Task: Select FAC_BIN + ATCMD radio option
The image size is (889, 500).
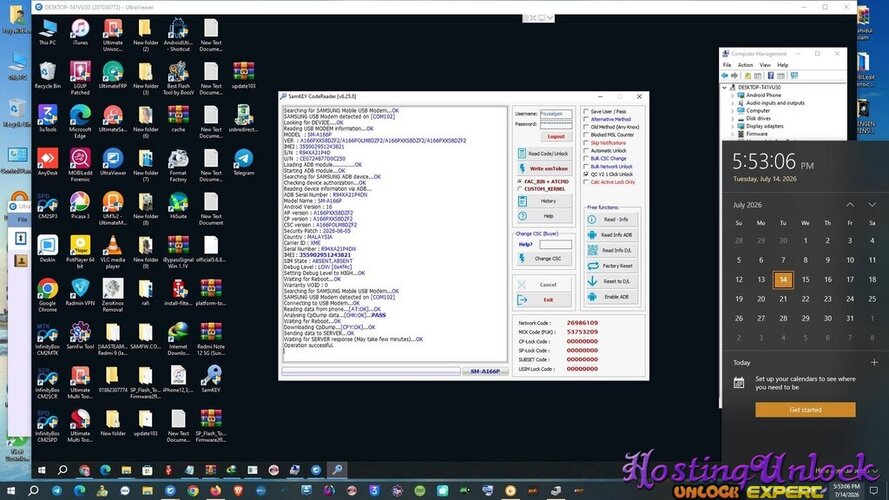Action: click(x=519, y=181)
